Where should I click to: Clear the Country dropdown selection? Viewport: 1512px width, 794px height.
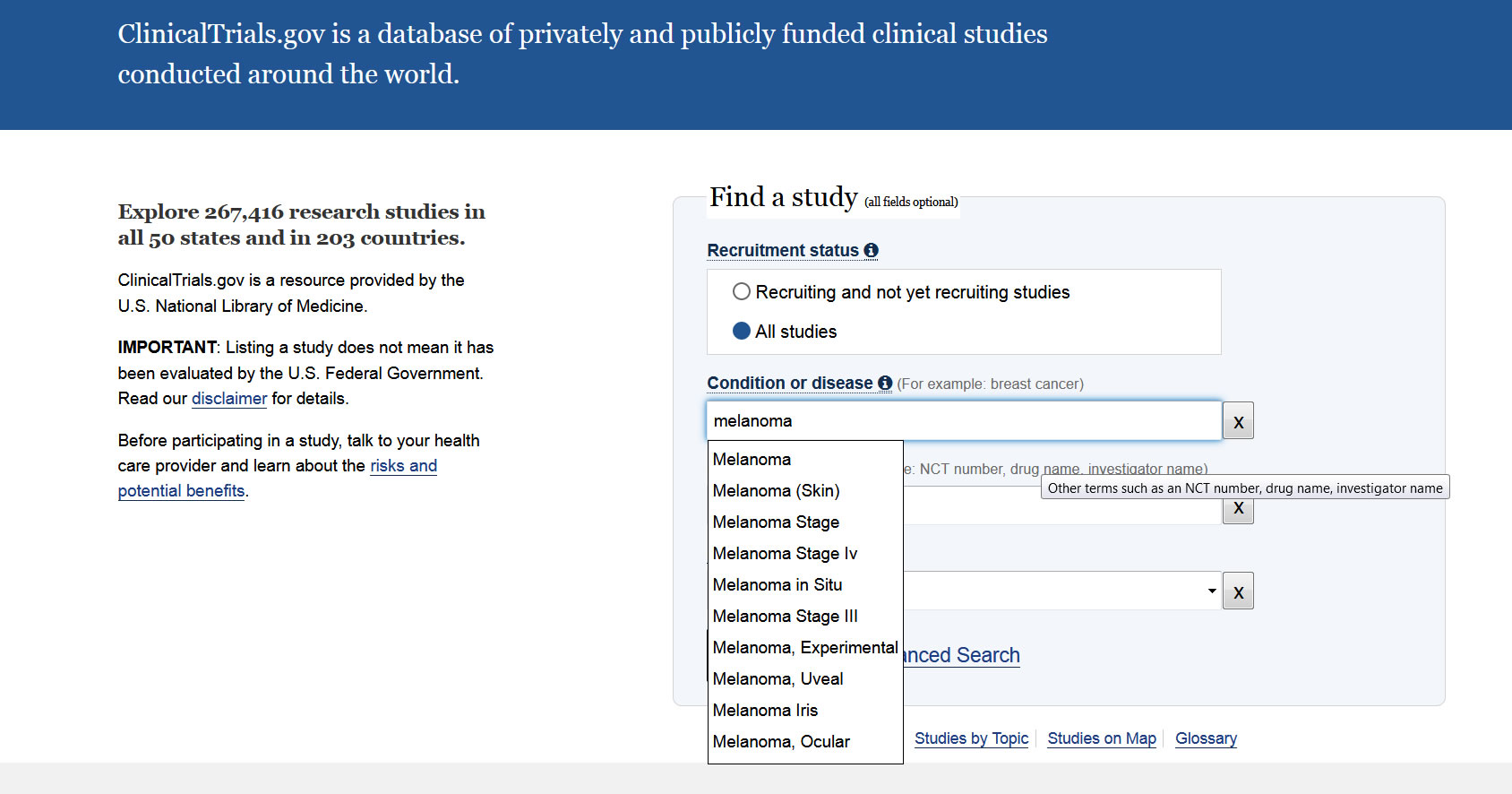(x=1238, y=591)
